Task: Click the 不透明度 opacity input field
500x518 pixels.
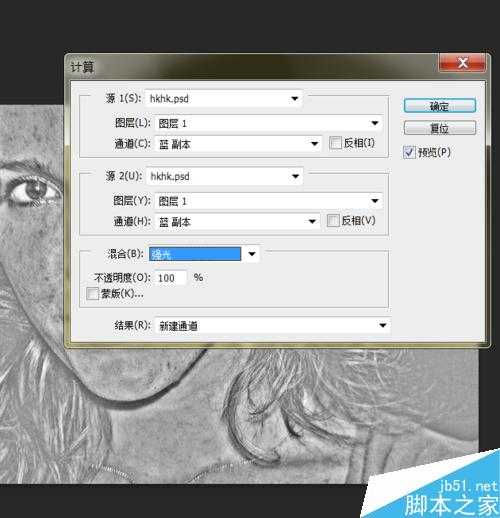Action: pos(170,278)
